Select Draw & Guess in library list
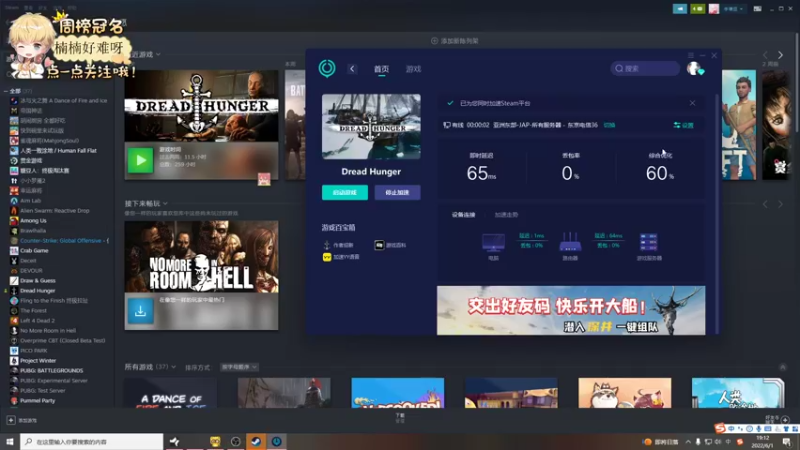The width and height of the screenshot is (800, 450). [x=38, y=281]
